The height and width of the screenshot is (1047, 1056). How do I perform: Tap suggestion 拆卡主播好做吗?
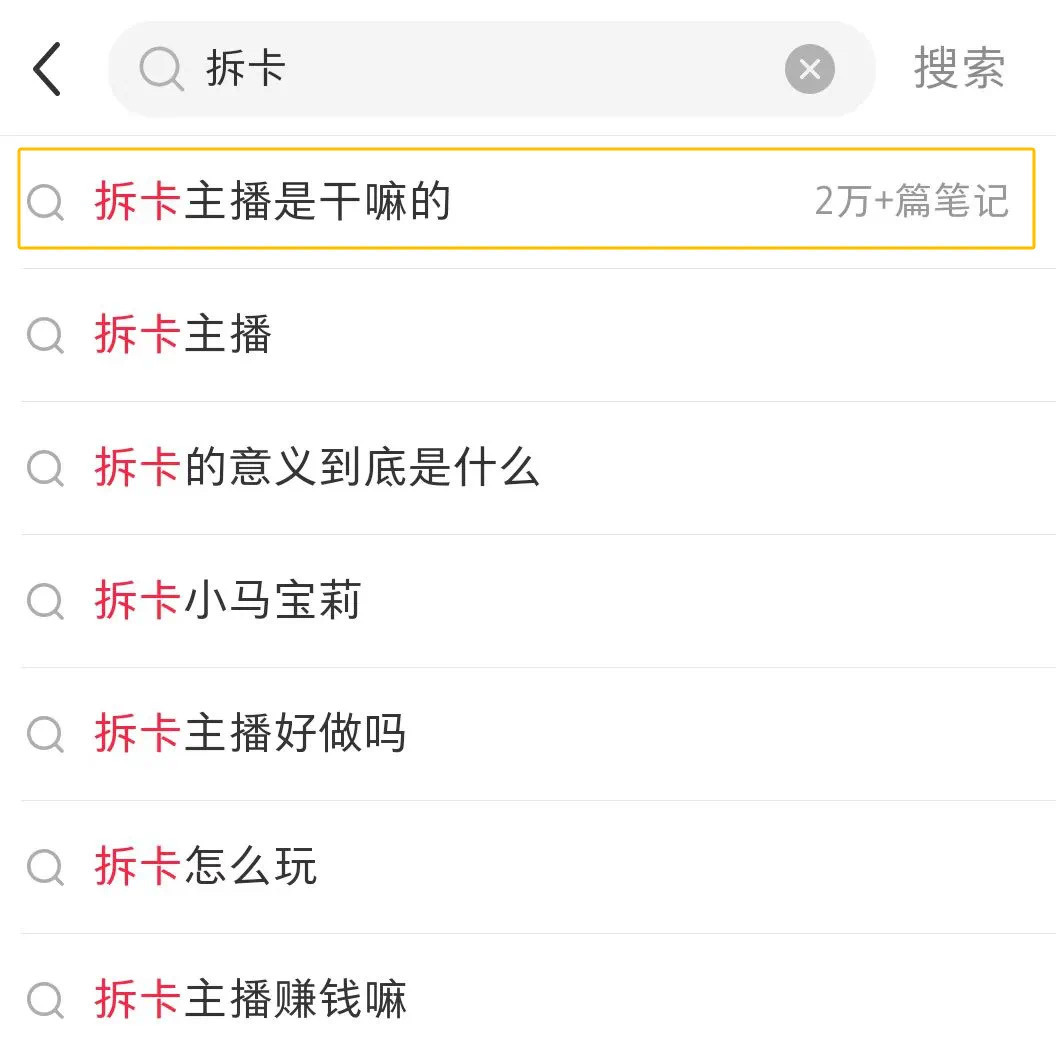(x=250, y=733)
